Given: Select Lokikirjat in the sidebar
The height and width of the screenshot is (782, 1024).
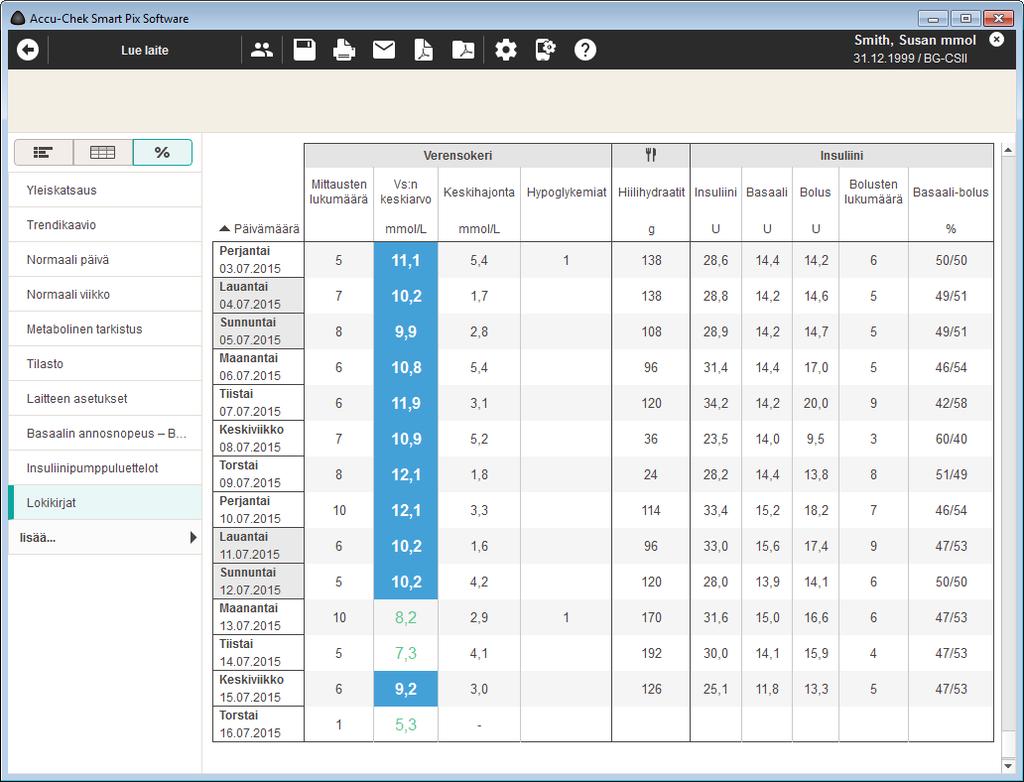Looking at the screenshot, I should tap(105, 502).
